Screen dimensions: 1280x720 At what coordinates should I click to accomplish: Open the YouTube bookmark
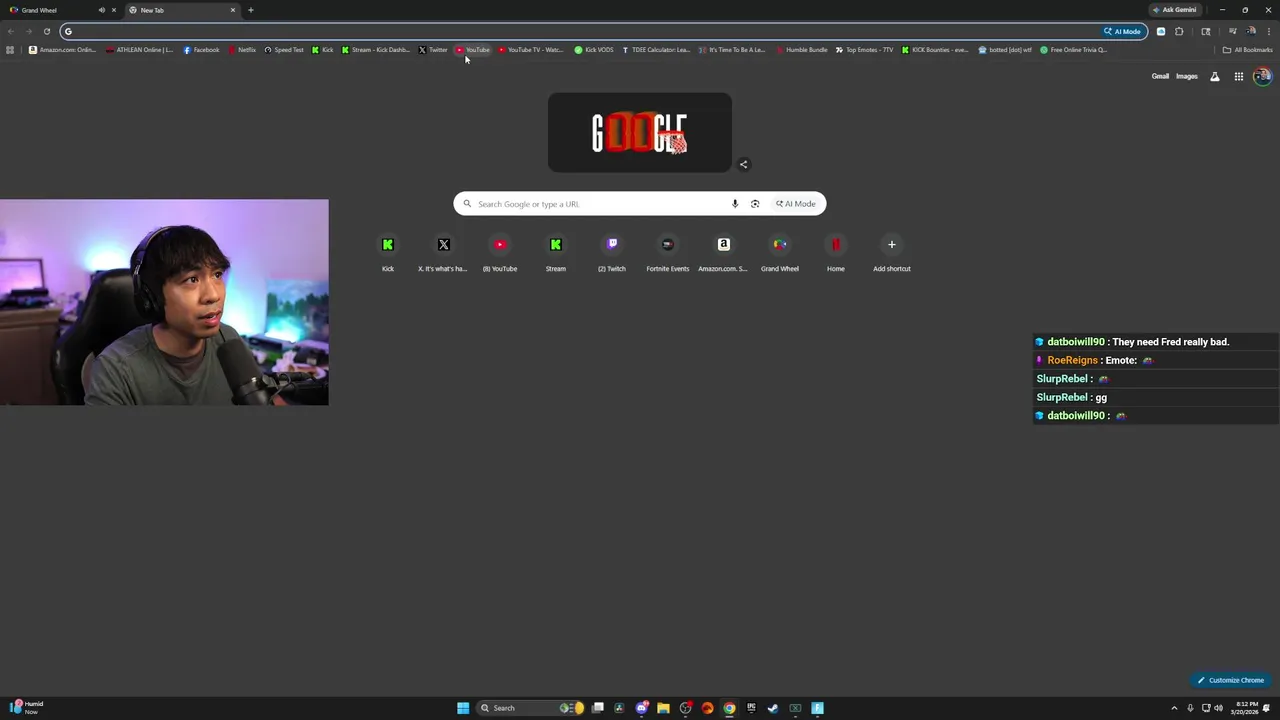pyautogui.click(x=473, y=50)
